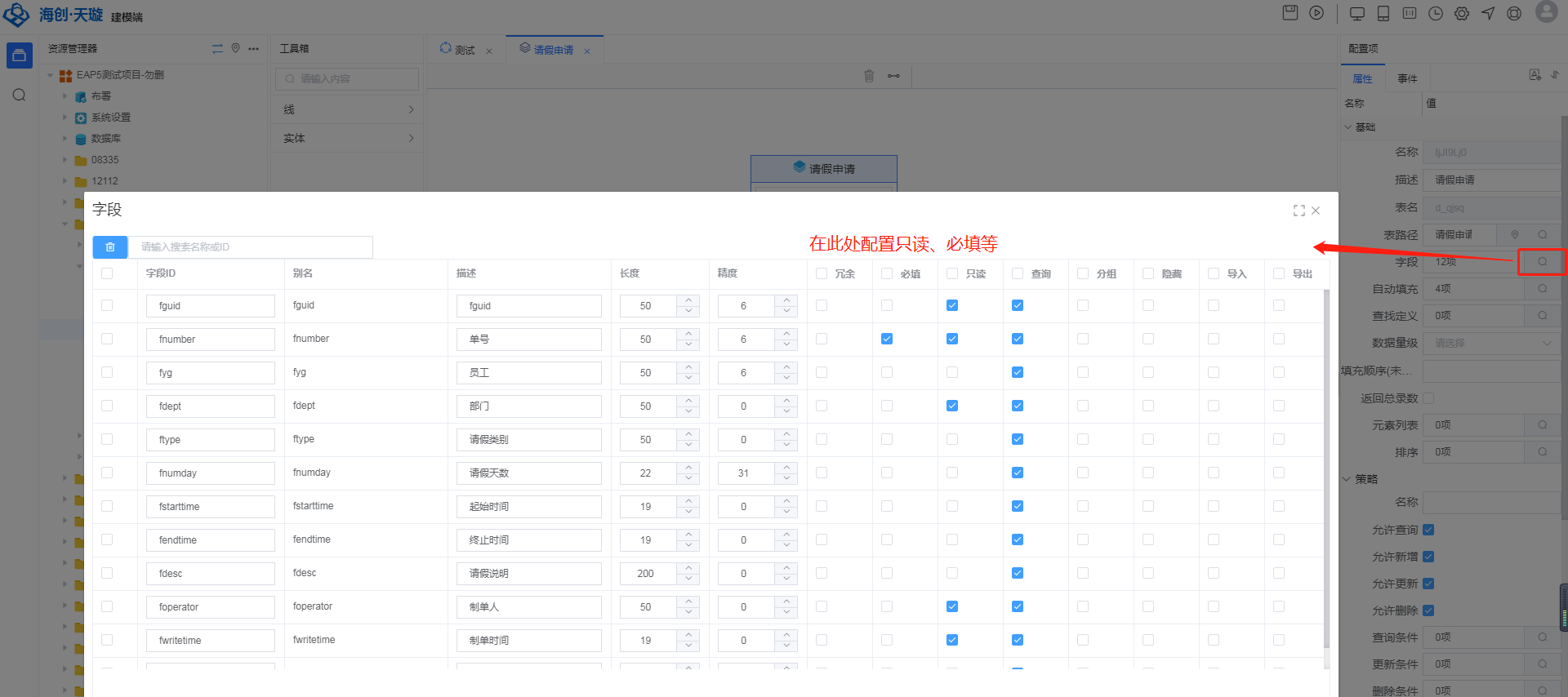Click the blue trash delete button in 字段 dialog
This screenshot has height=697, width=1568.
pos(110,246)
